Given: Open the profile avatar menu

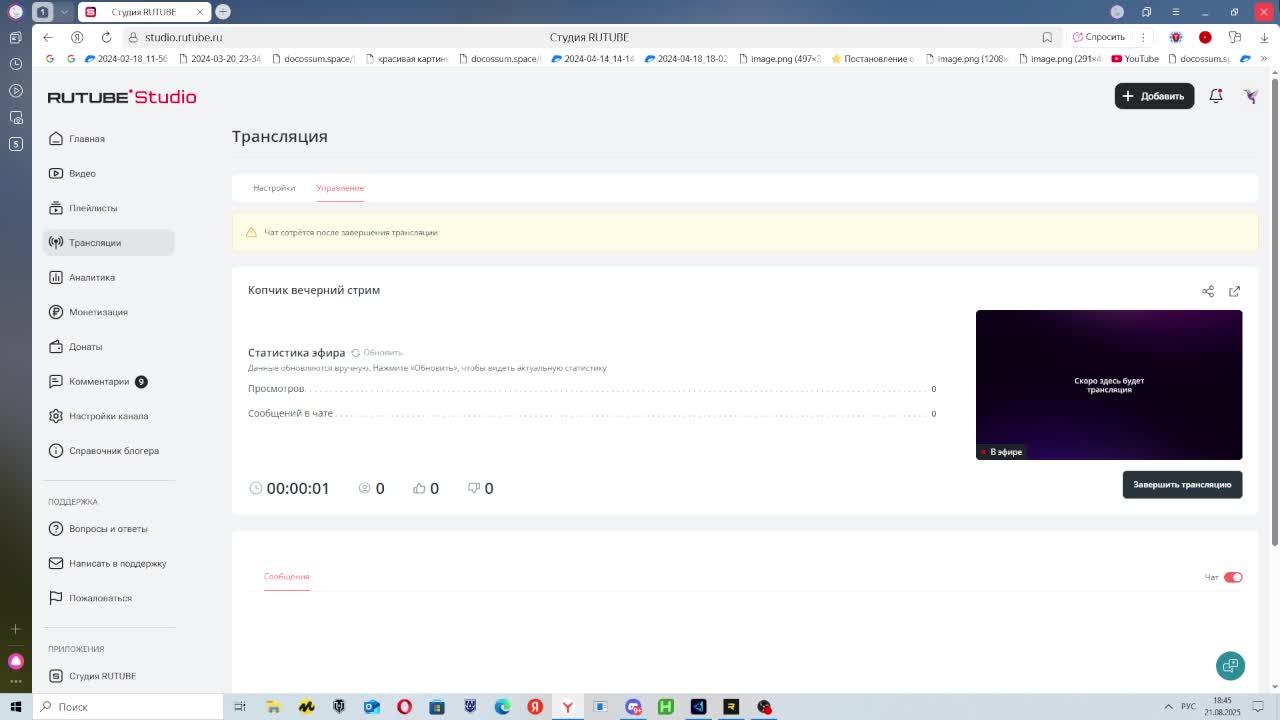Looking at the screenshot, I should (x=1250, y=96).
